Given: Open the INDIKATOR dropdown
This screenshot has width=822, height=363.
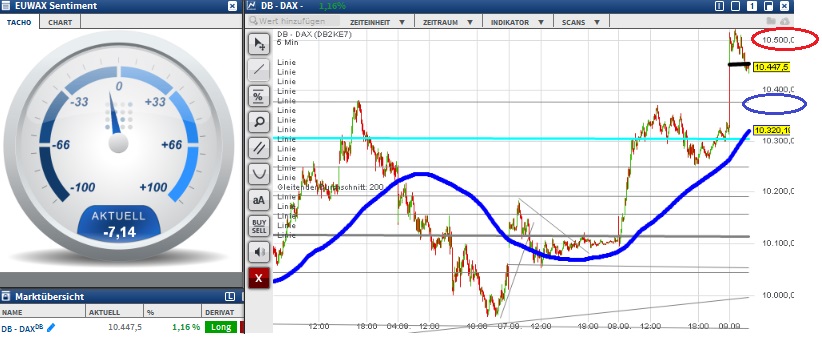Looking at the screenshot, I should 516,22.
